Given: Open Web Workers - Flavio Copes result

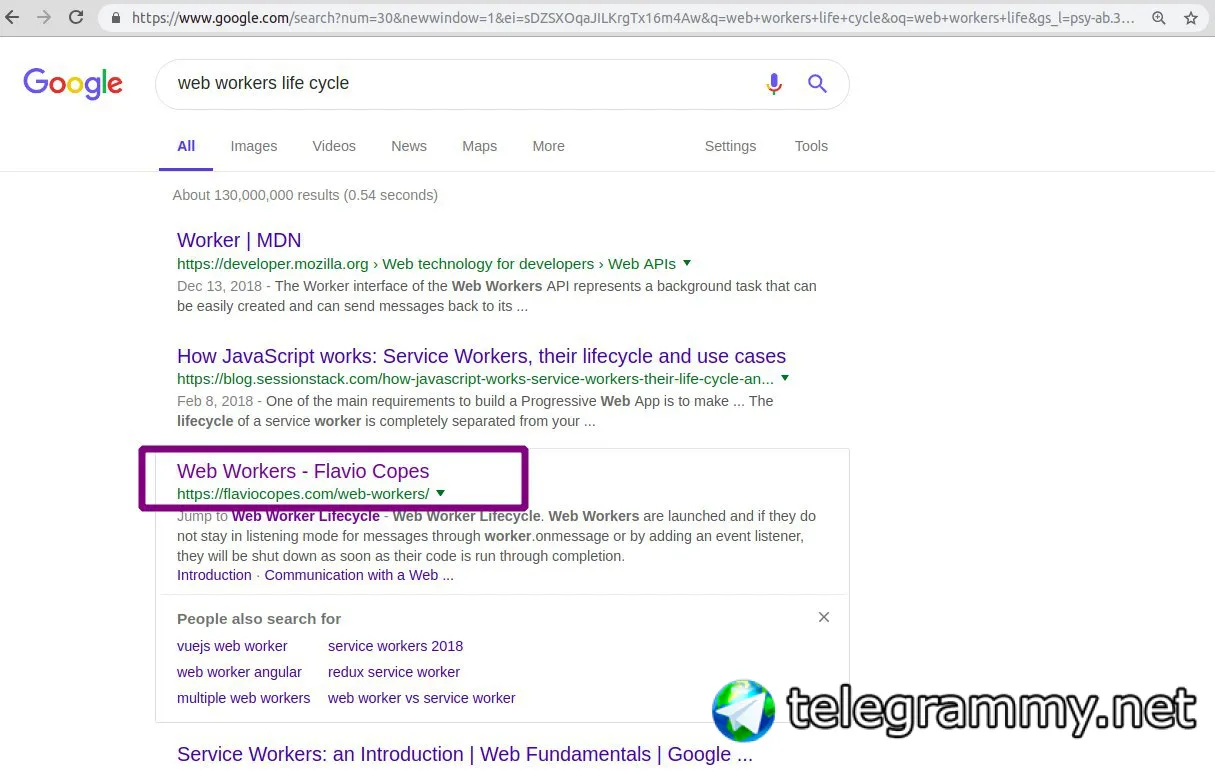Looking at the screenshot, I should pos(303,471).
